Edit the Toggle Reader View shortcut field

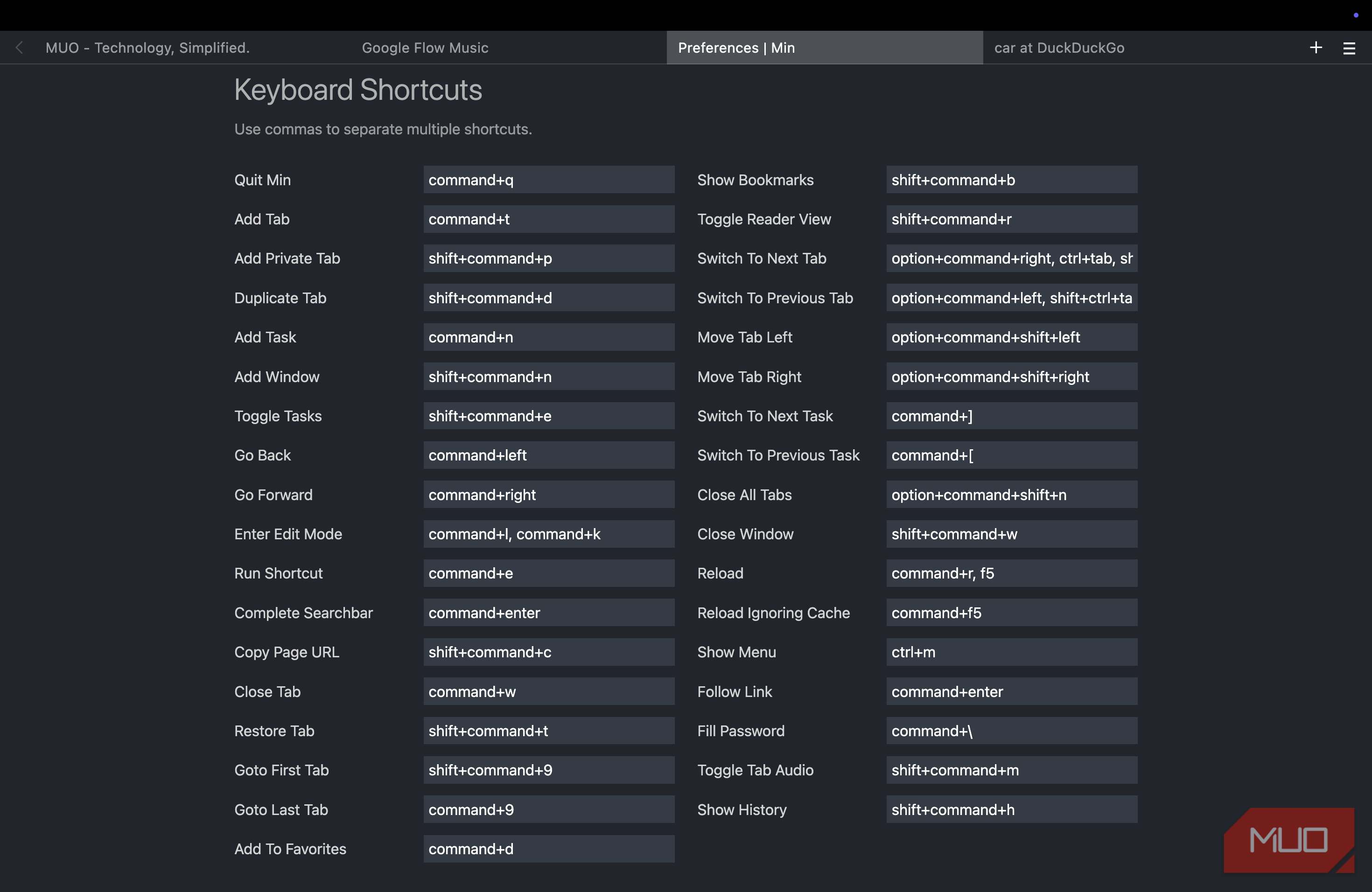pos(1012,219)
